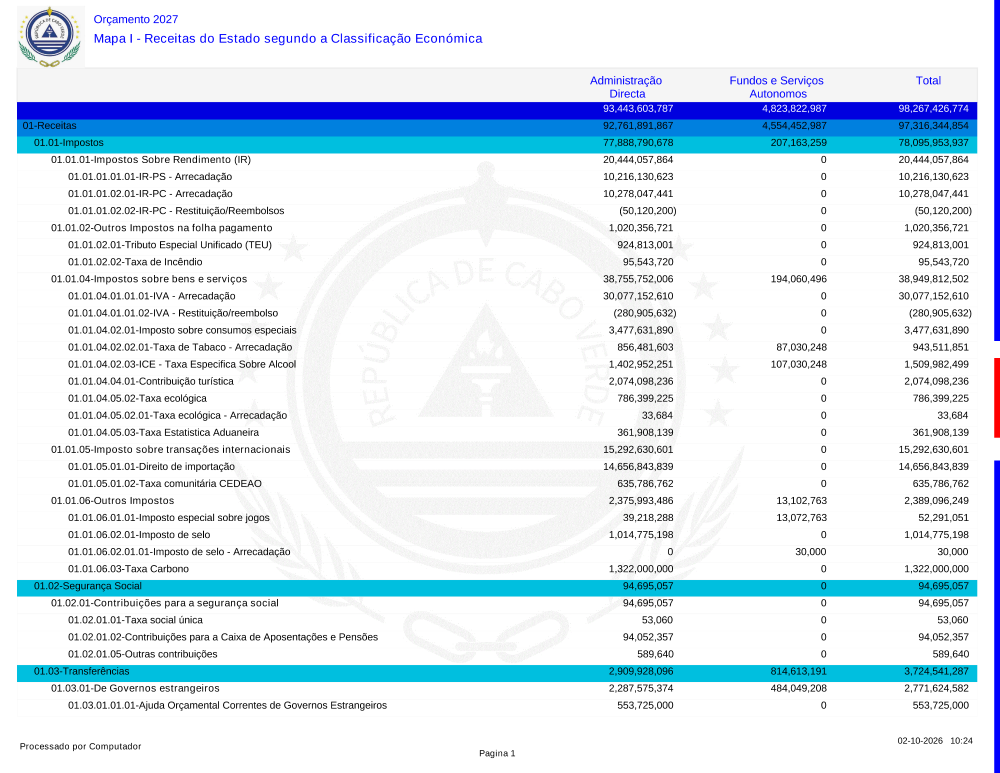Image resolution: width=1000 pixels, height=773 pixels.
Task: Click the "IVA - Arrecadação" row label
Action: coord(152,297)
